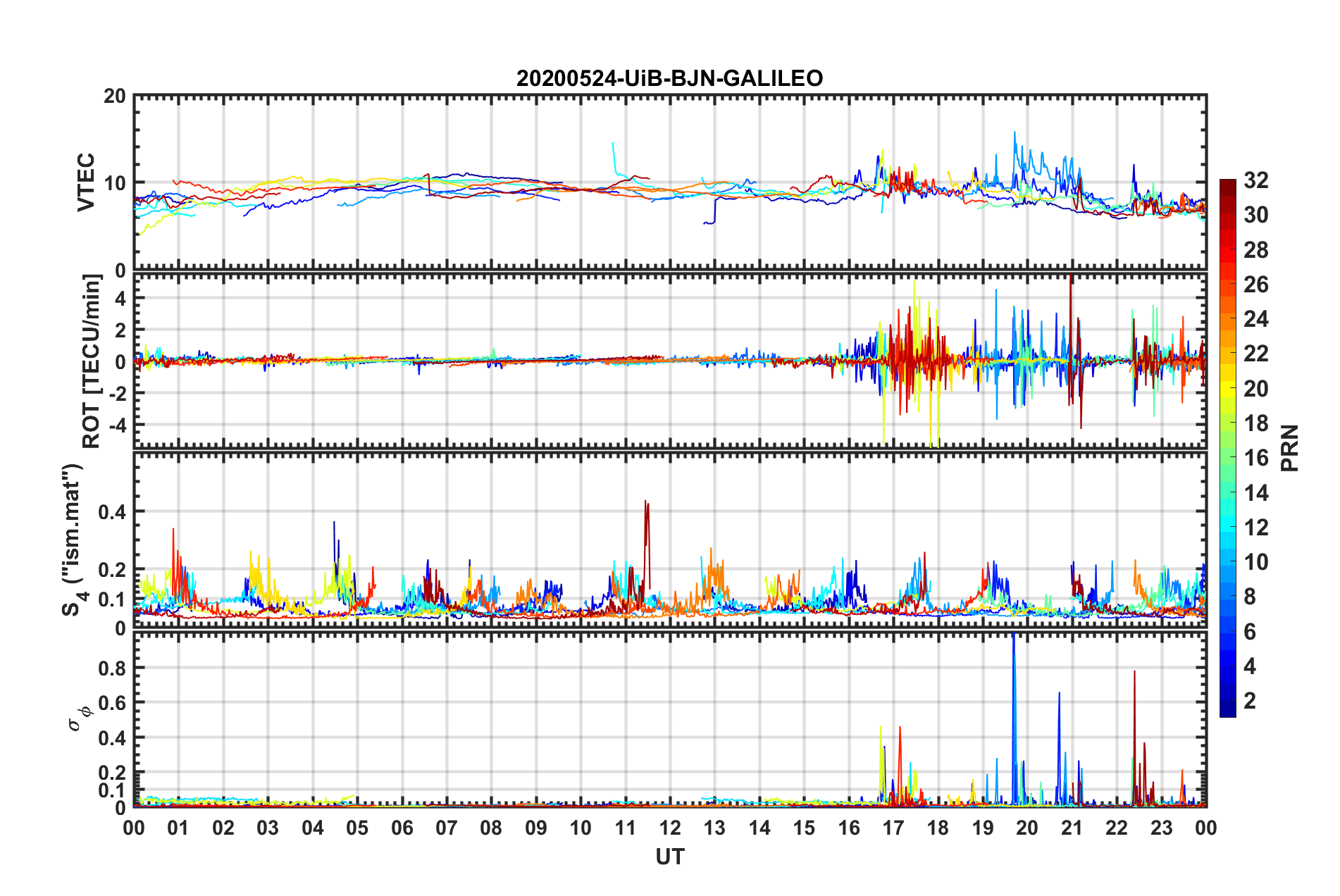The height and width of the screenshot is (896, 1340).
Task: Click sigma phi tick label 0.6
Action: [x=112, y=703]
